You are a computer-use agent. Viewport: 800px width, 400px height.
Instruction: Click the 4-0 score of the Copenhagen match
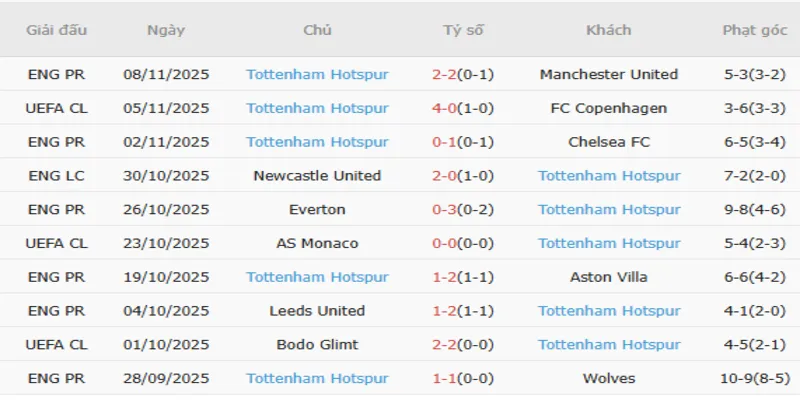point(447,108)
